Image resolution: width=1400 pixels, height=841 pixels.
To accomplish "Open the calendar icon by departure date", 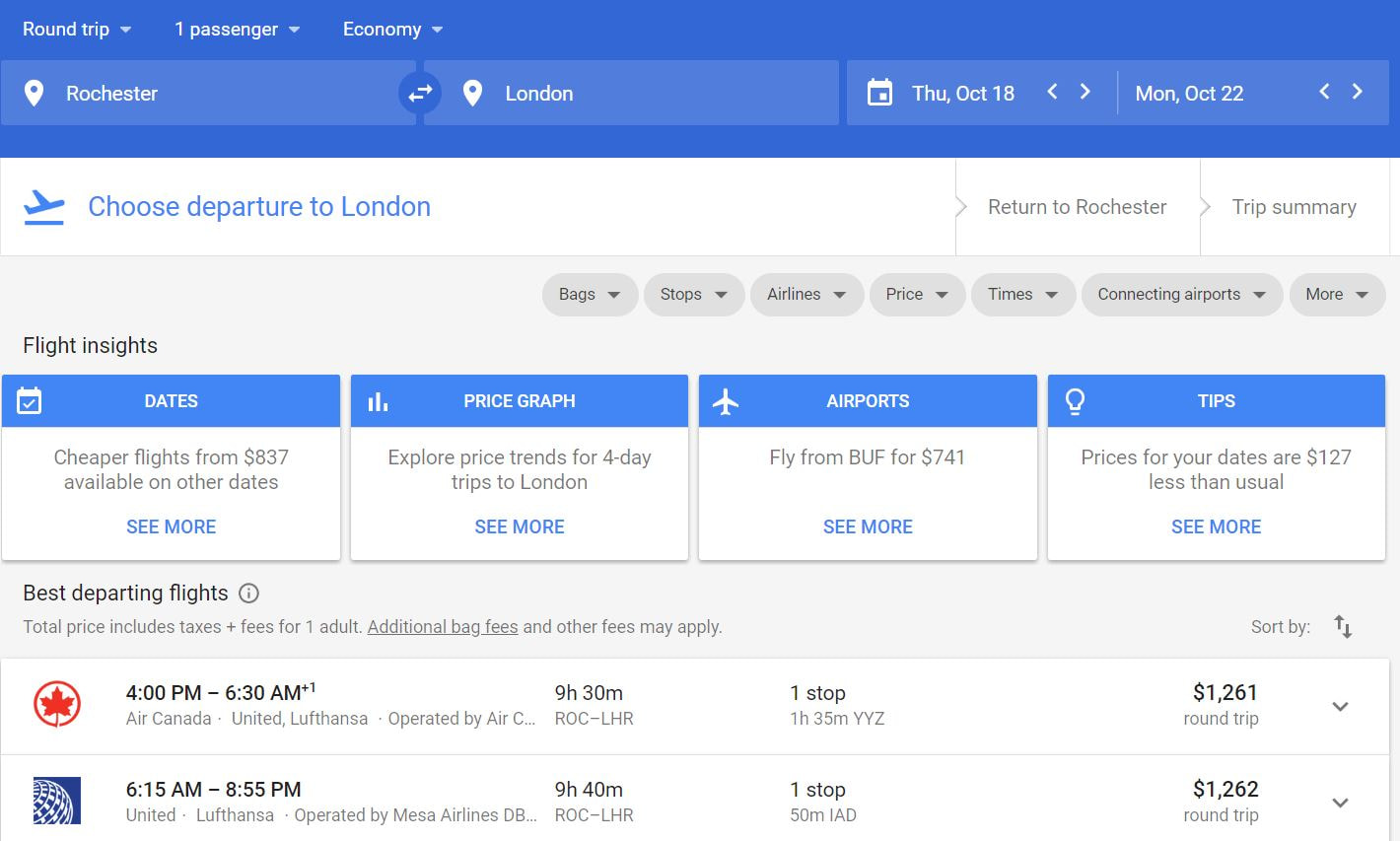I will pos(879,93).
